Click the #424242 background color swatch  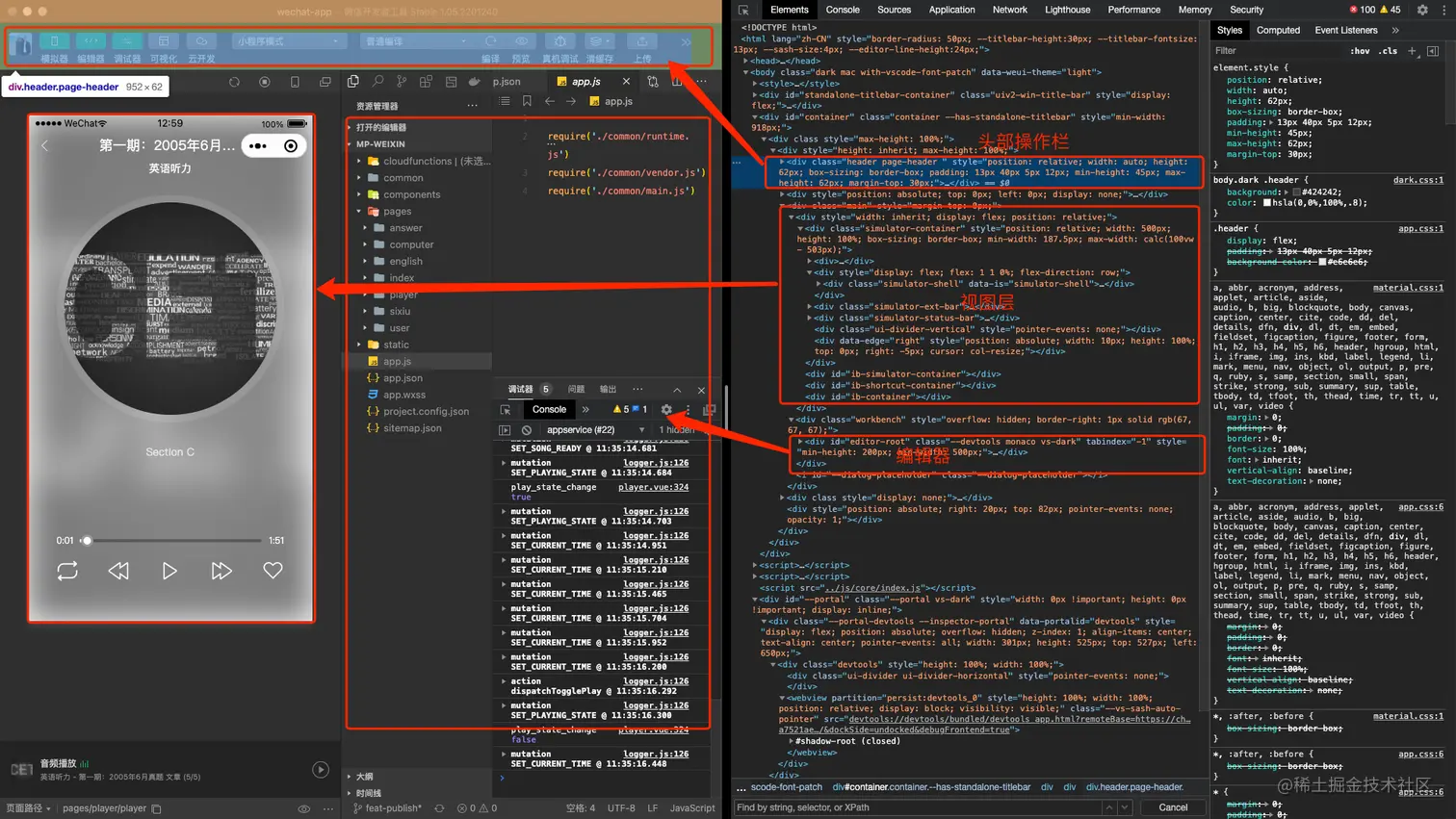click(1297, 192)
